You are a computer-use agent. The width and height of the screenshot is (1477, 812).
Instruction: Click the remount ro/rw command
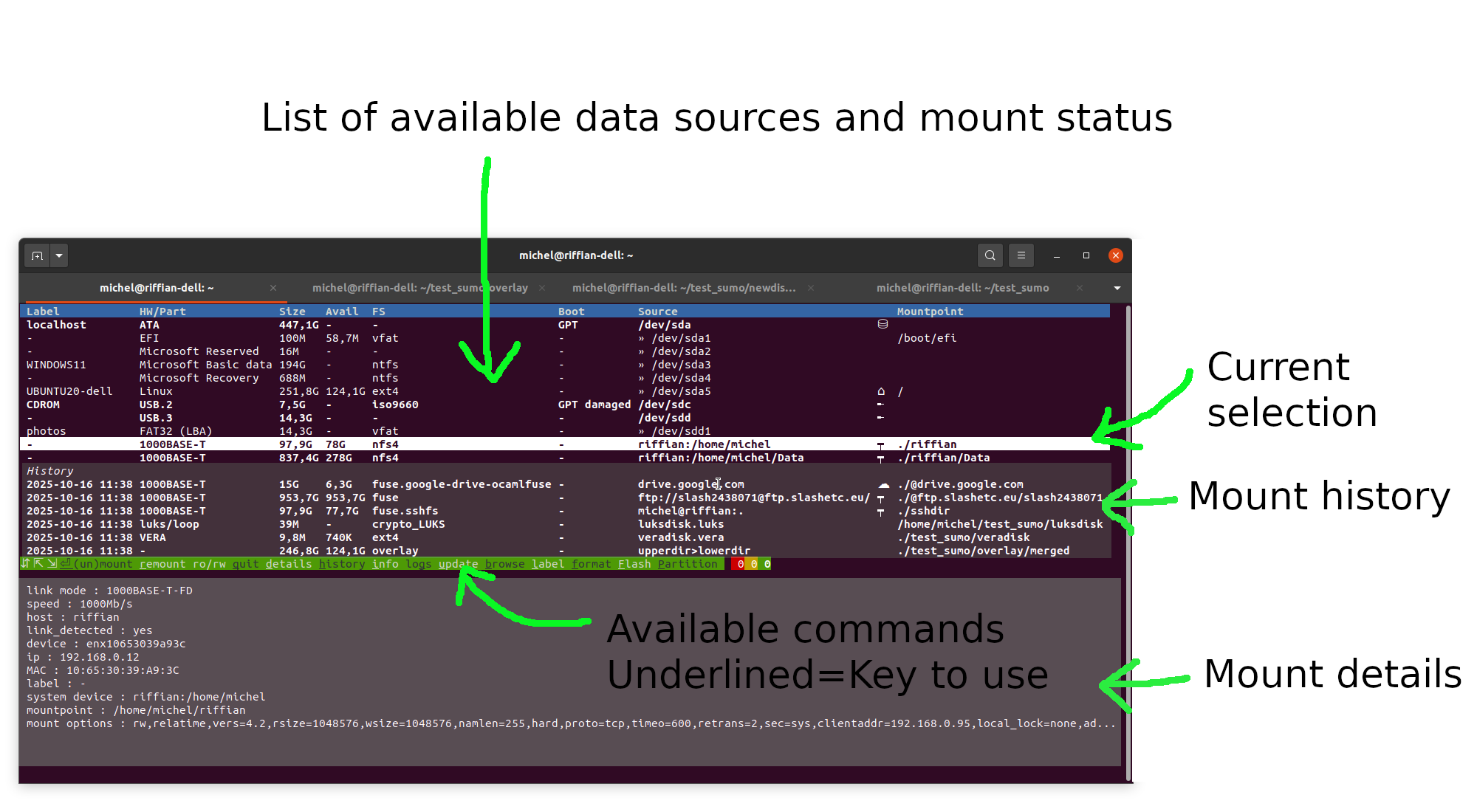coord(182,564)
